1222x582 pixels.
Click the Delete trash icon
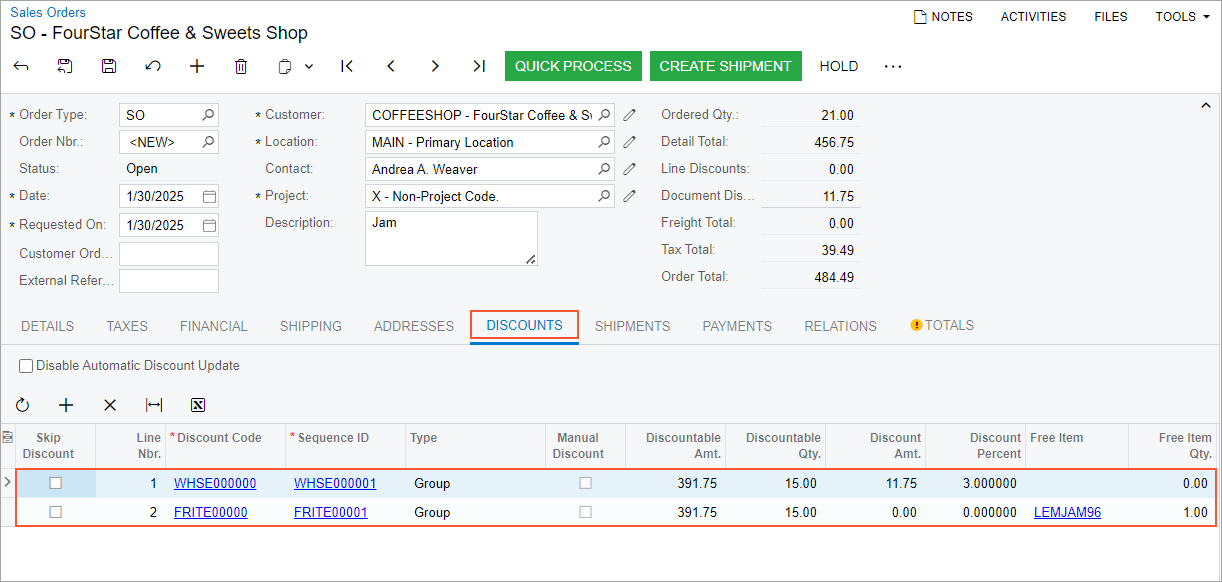click(241, 66)
